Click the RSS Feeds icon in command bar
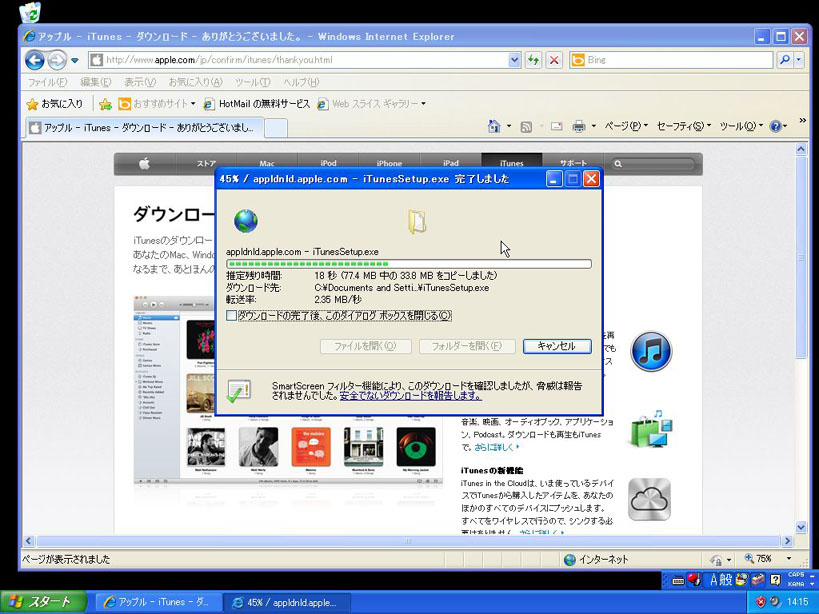Screen dimensions: 819x614 pyautogui.click(x=526, y=126)
